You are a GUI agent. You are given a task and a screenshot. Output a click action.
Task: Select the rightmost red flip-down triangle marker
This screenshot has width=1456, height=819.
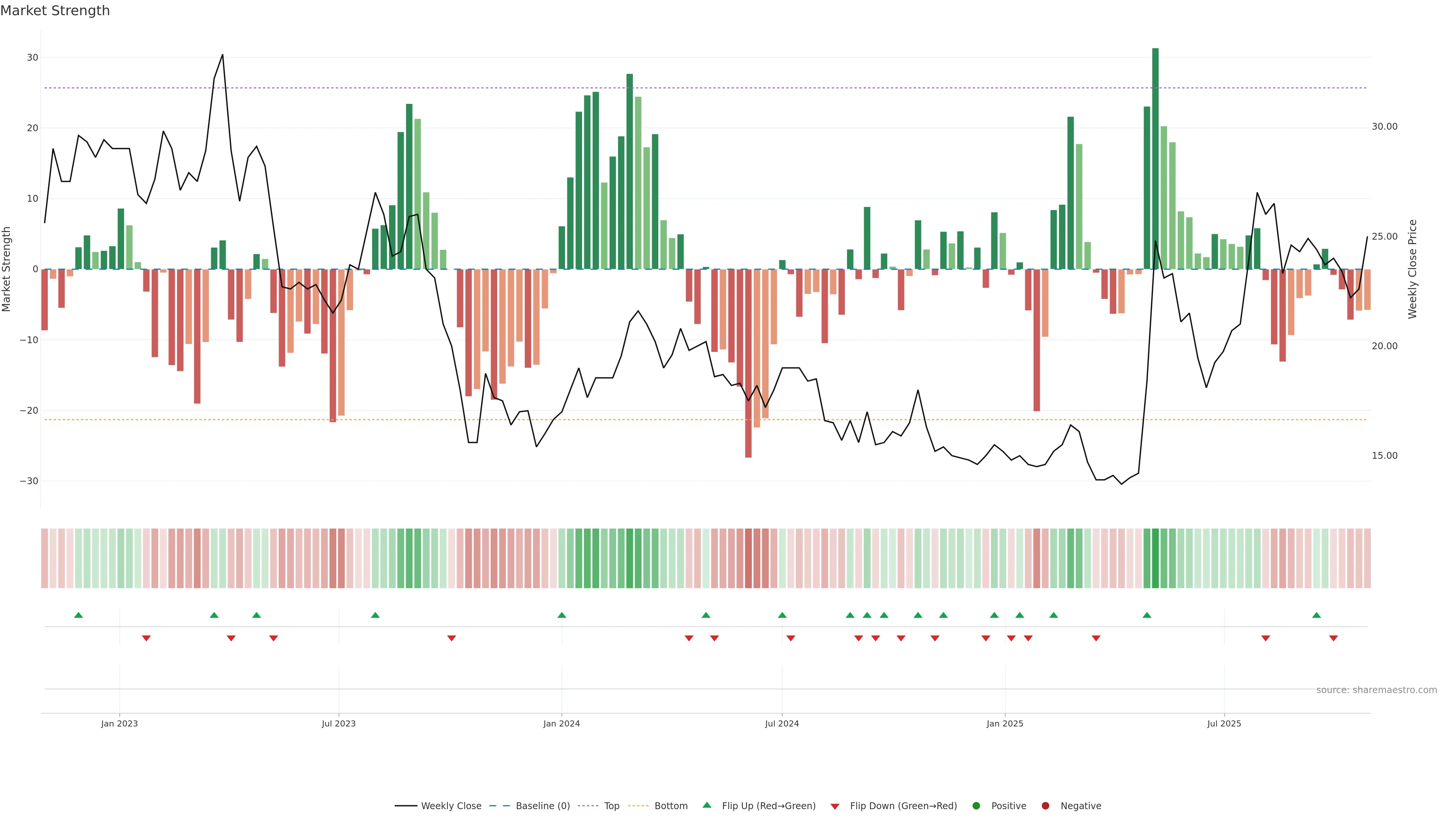(1334, 638)
